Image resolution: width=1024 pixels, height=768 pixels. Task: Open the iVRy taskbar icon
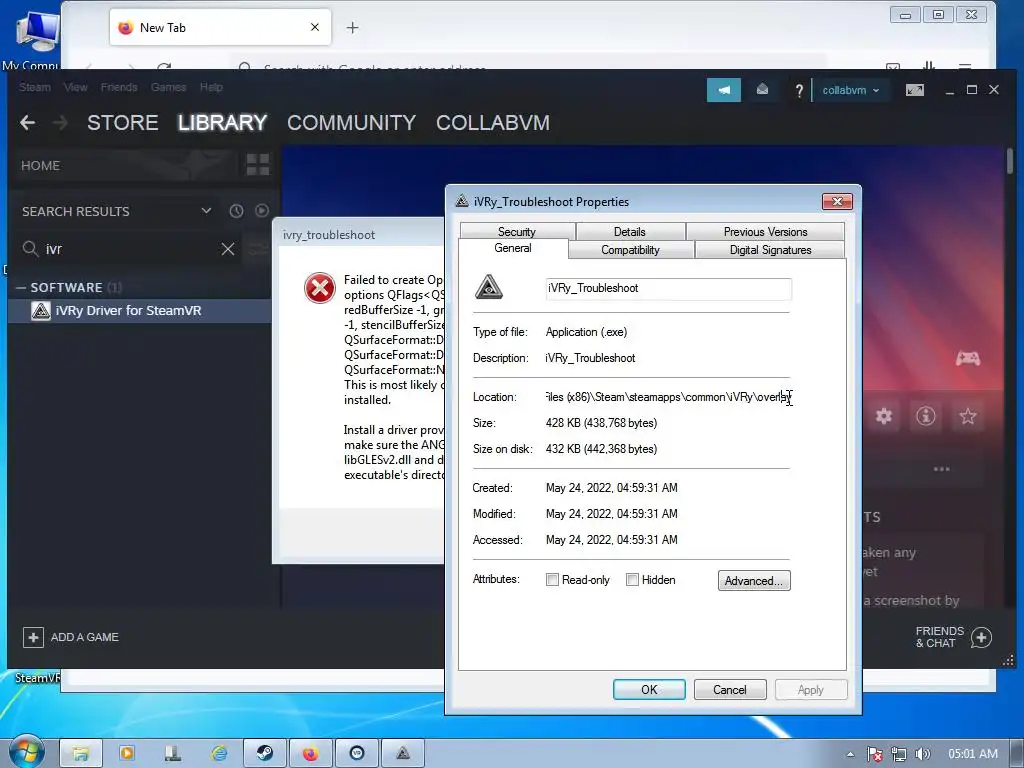tap(403, 754)
